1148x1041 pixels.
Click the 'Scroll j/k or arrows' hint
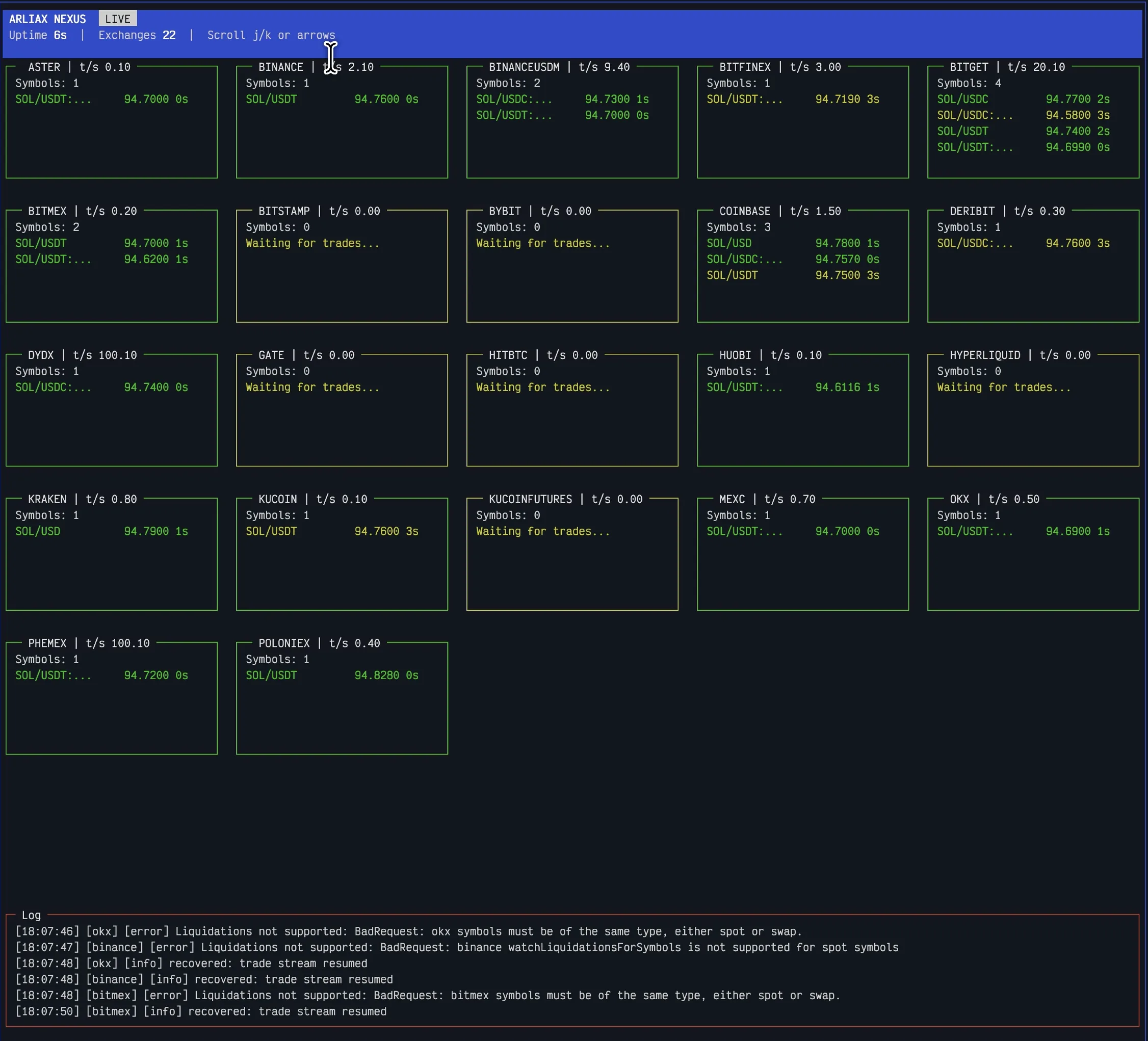coord(271,35)
